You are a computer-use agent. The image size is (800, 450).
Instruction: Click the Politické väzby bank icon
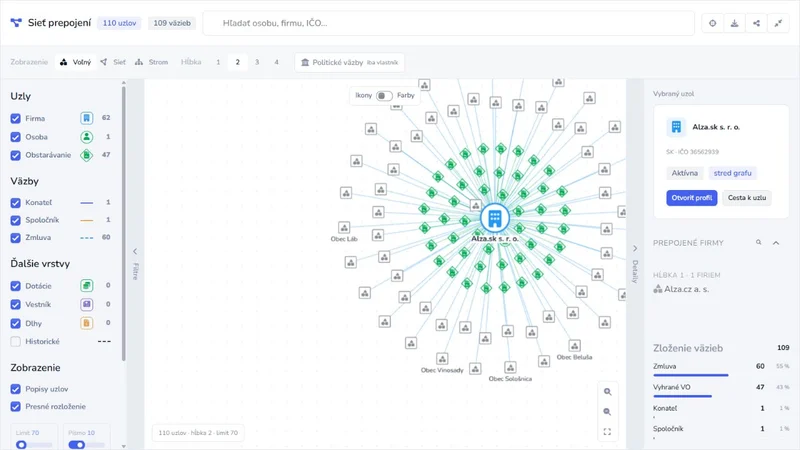tap(305, 62)
